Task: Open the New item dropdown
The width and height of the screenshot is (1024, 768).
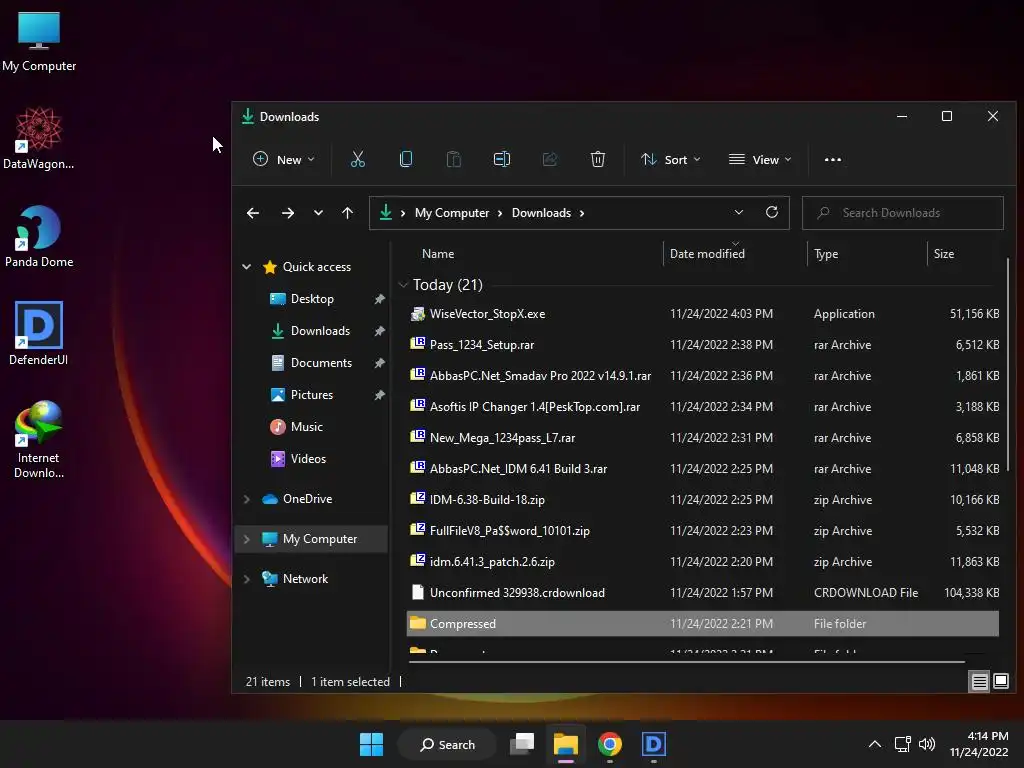Action: coord(284,159)
